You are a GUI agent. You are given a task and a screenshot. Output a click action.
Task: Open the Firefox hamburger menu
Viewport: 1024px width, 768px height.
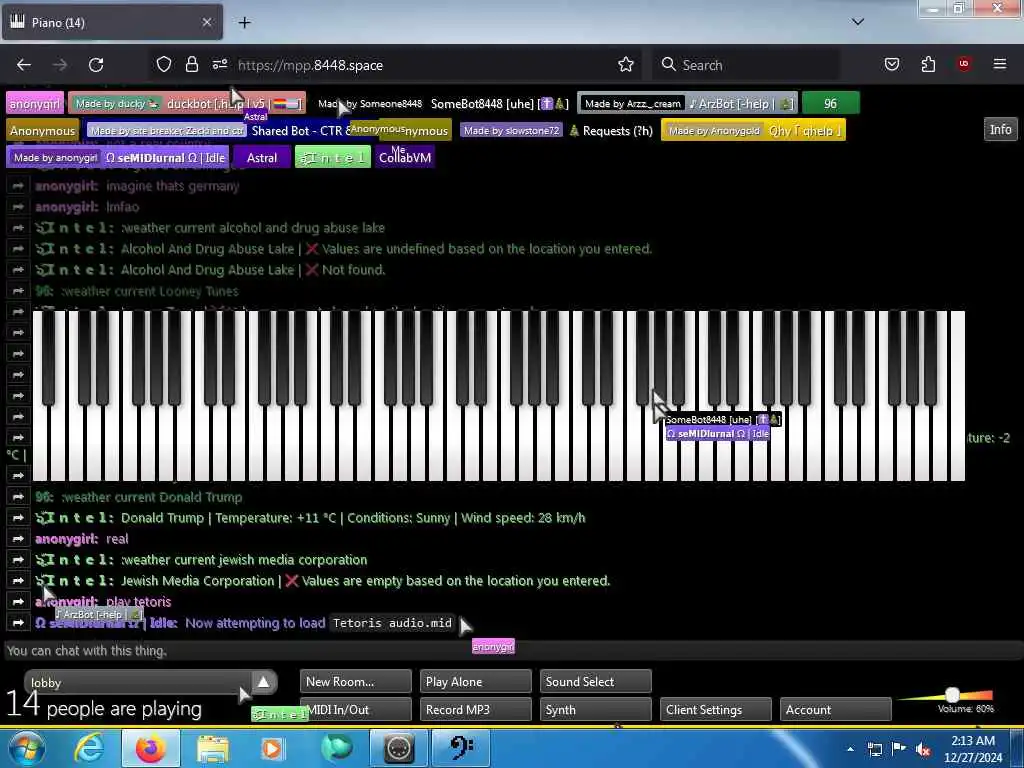tap(1000, 64)
